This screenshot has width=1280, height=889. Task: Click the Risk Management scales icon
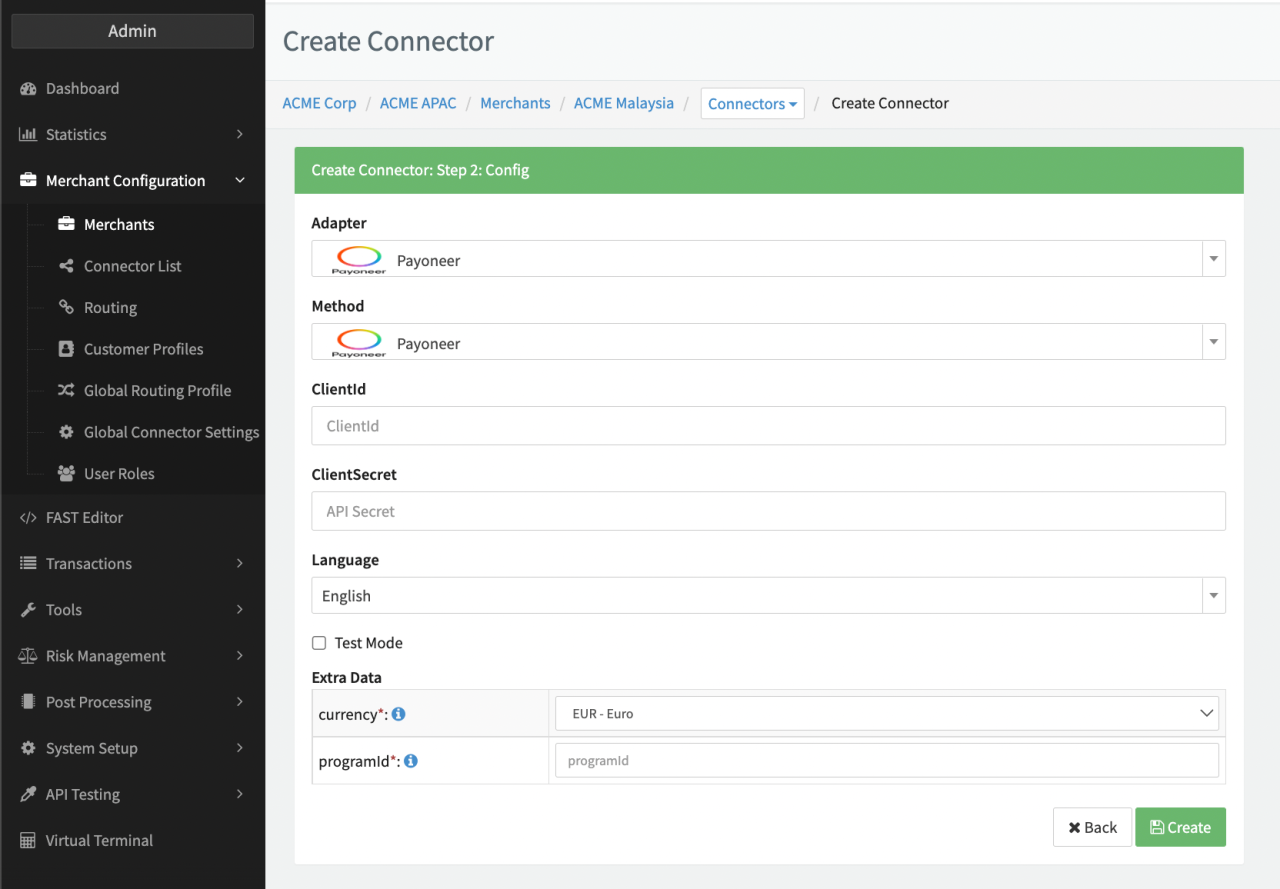(28, 656)
